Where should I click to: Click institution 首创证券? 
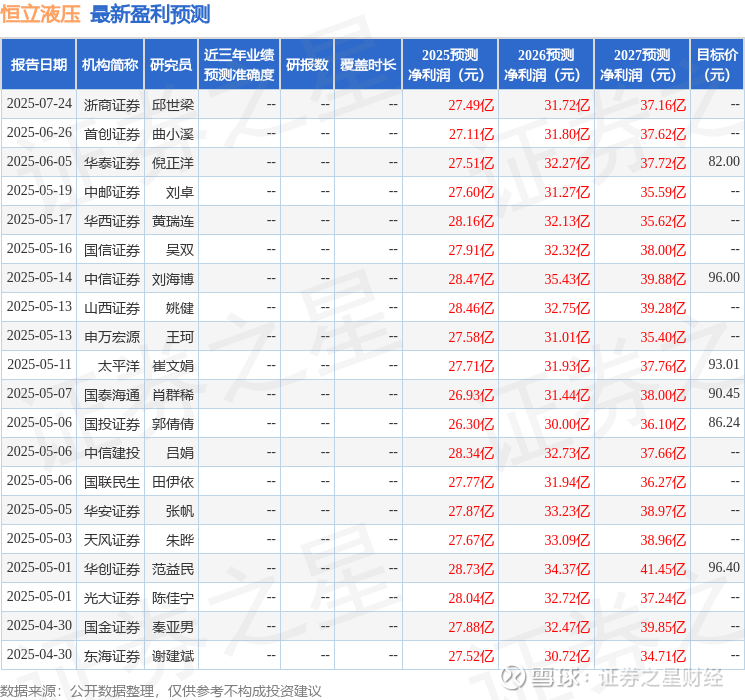pyautogui.click(x=112, y=134)
